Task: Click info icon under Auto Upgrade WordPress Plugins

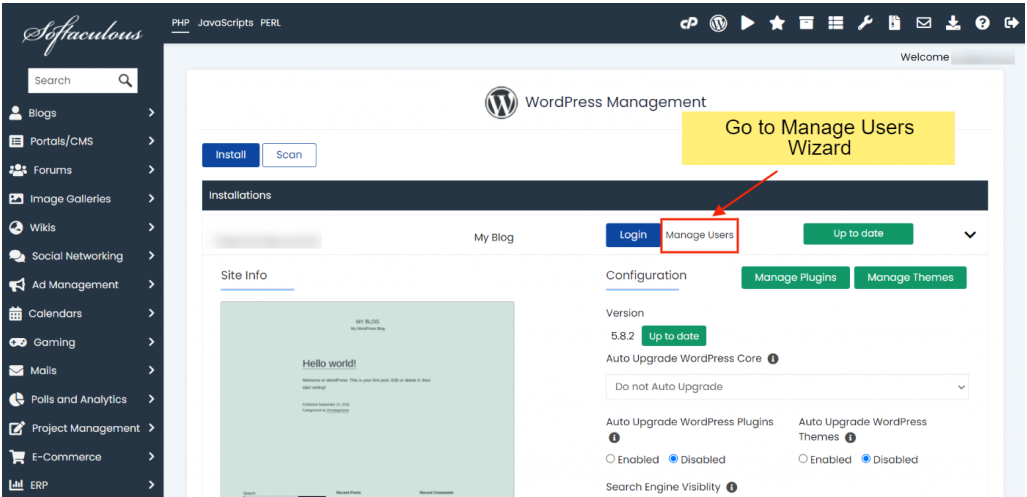Action: click(x=614, y=437)
